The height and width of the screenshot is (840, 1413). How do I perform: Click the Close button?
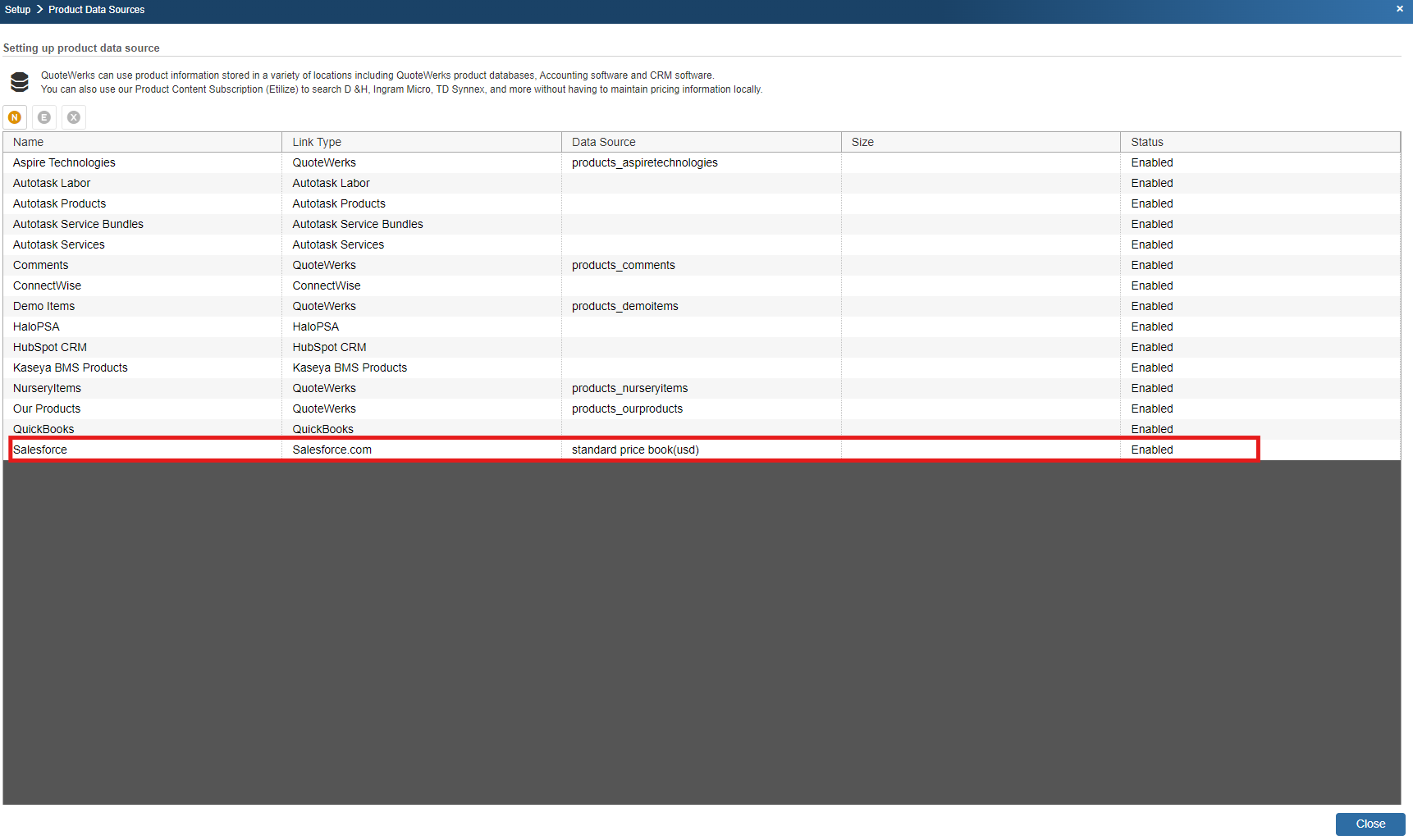pos(1370,824)
